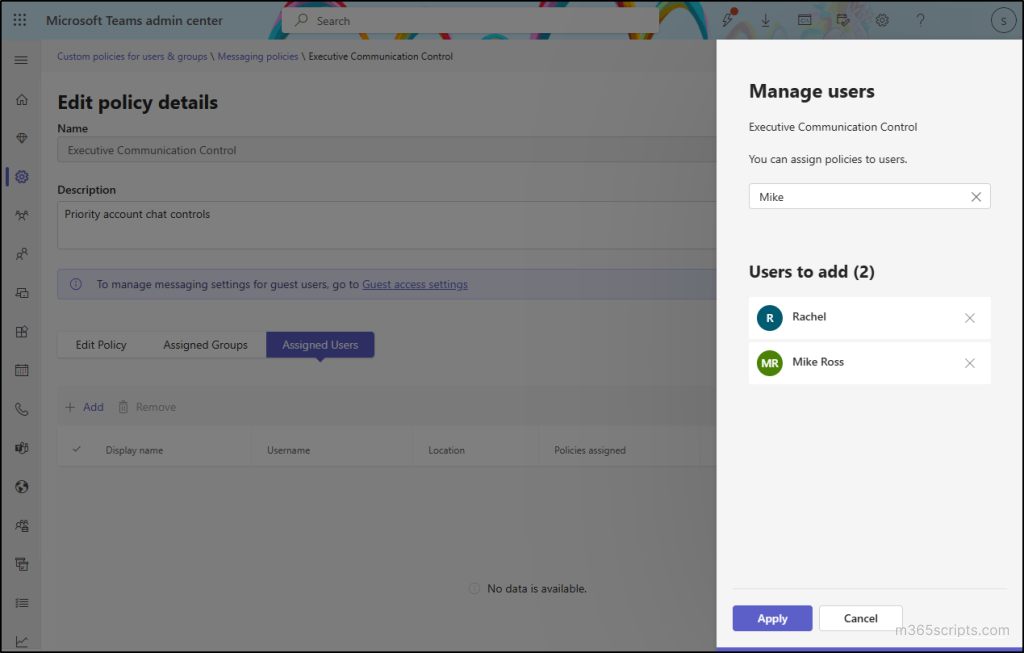Remove Rachel from users to add
1024x653 pixels.
(970, 318)
